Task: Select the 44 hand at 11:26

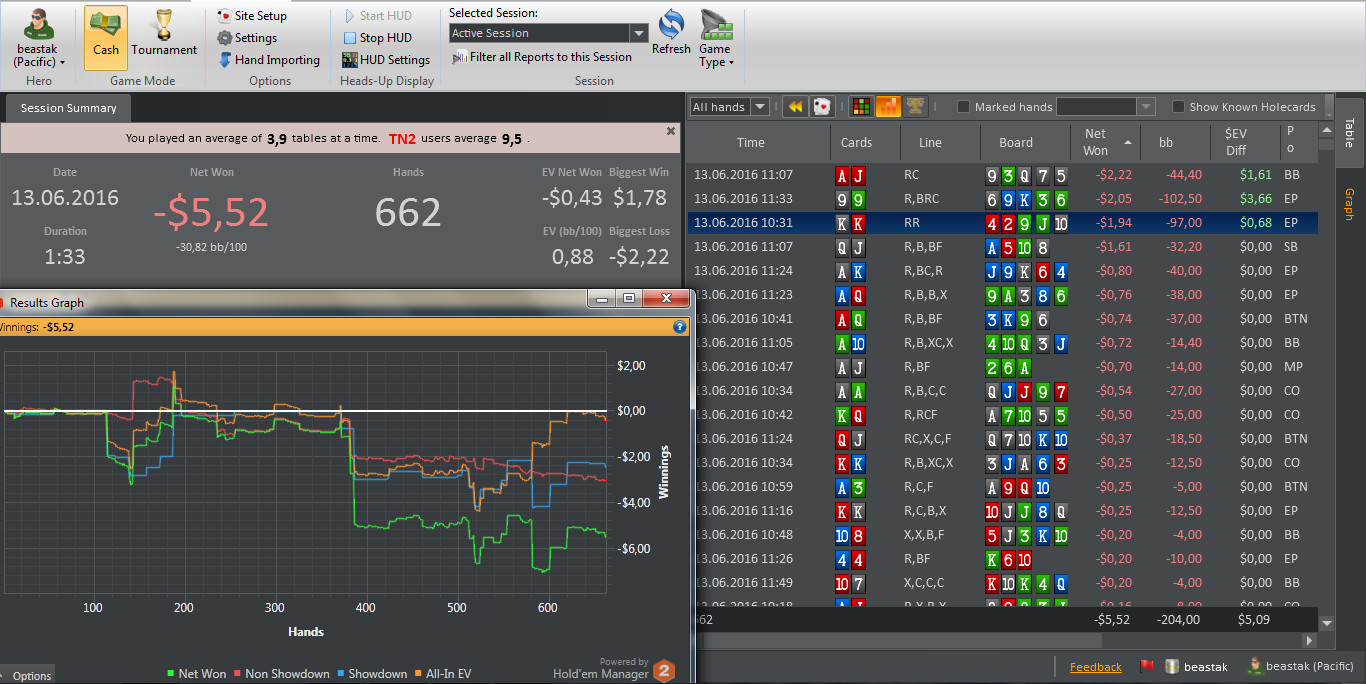Action: click(x=1003, y=559)
